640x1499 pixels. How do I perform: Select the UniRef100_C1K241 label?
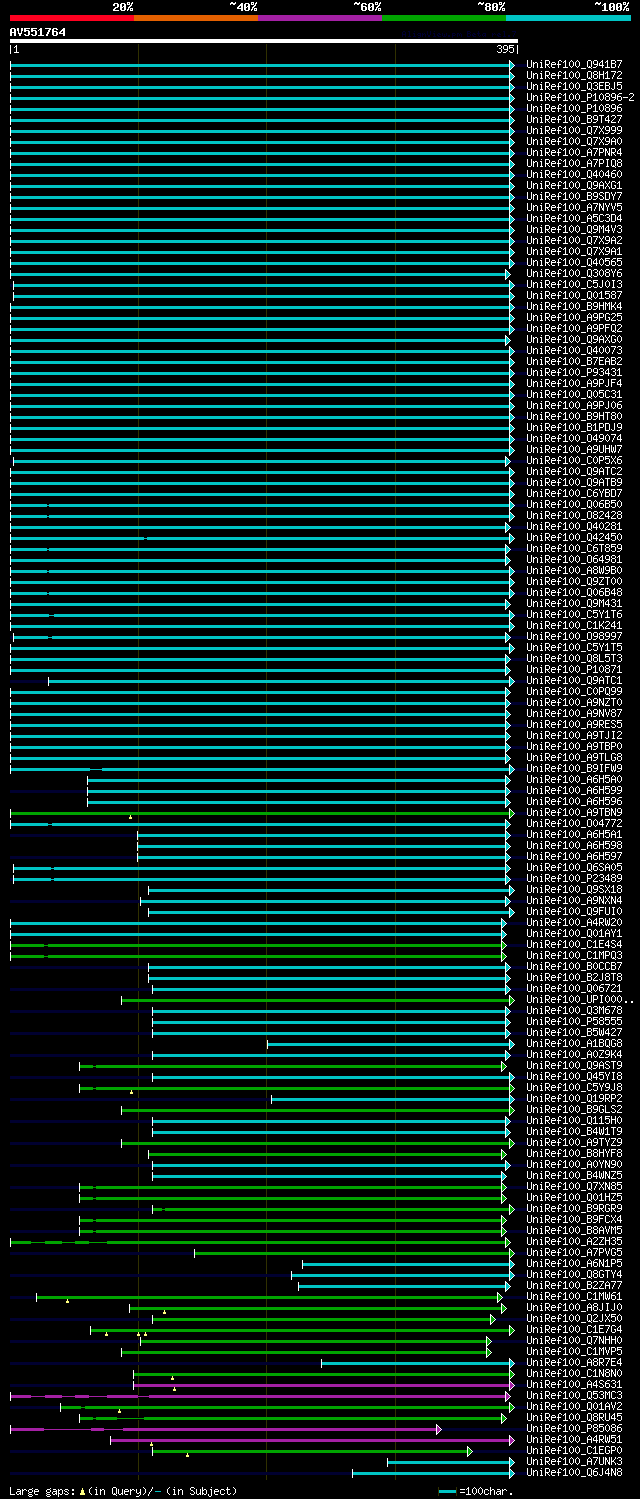[x=574, y=625]
